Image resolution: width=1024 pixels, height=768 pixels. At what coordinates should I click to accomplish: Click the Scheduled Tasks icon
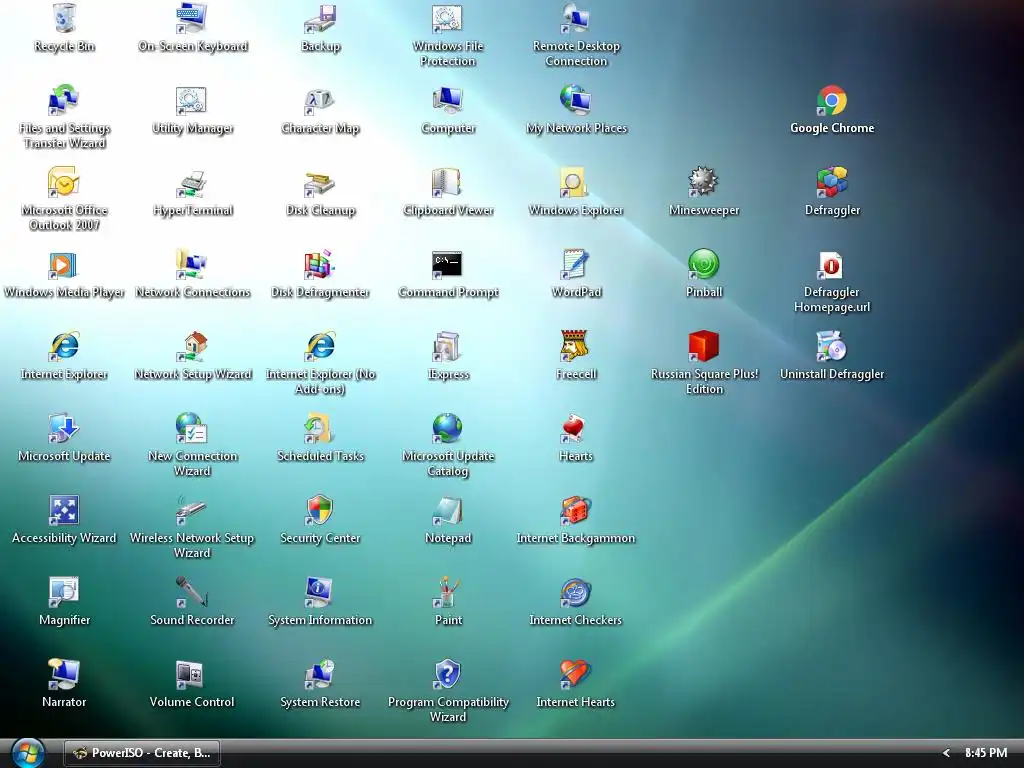(x=320, y=428)
